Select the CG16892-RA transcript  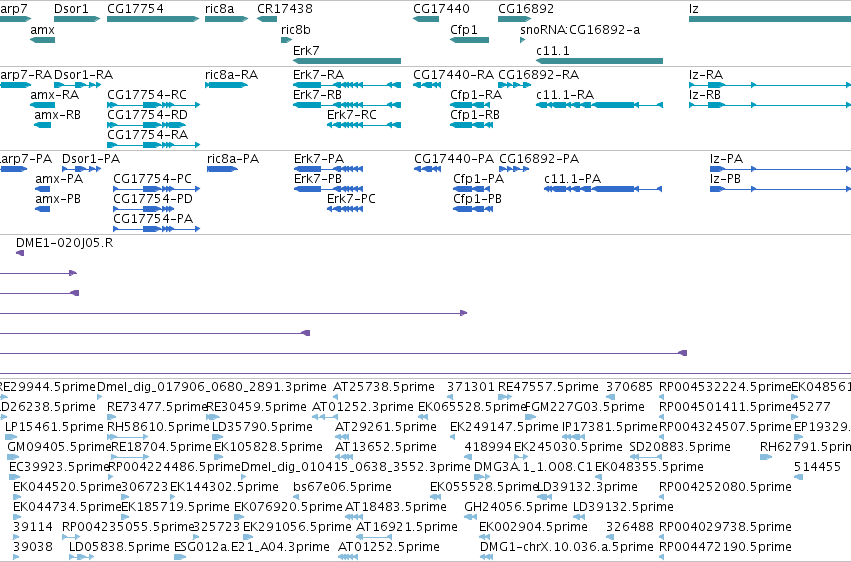pos(515,85)
